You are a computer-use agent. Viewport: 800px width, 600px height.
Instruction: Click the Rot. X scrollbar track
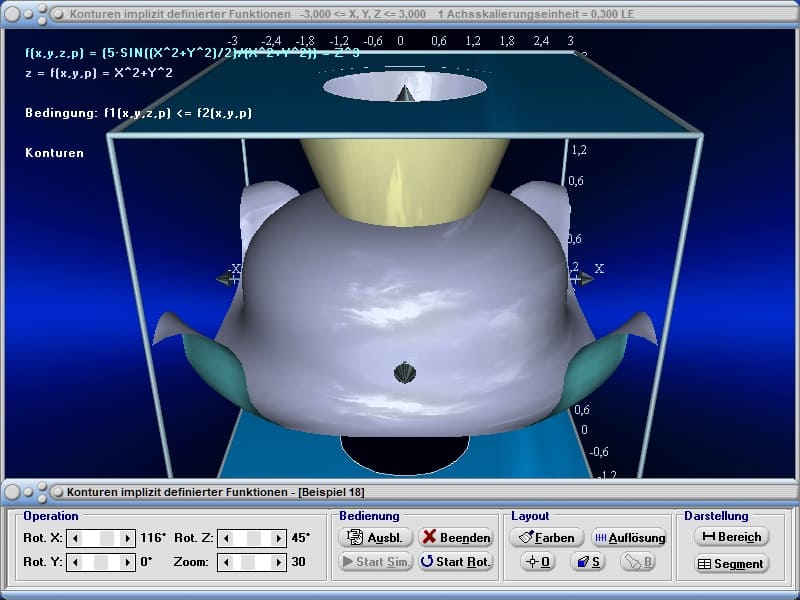click(101, 538)
